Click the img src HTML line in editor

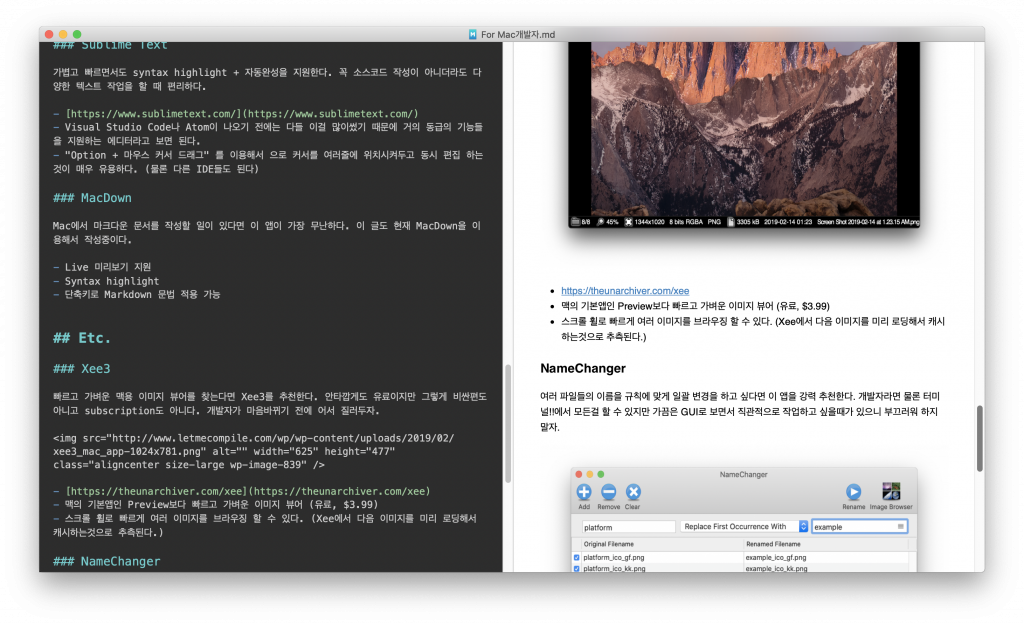(x=253, y=451)
